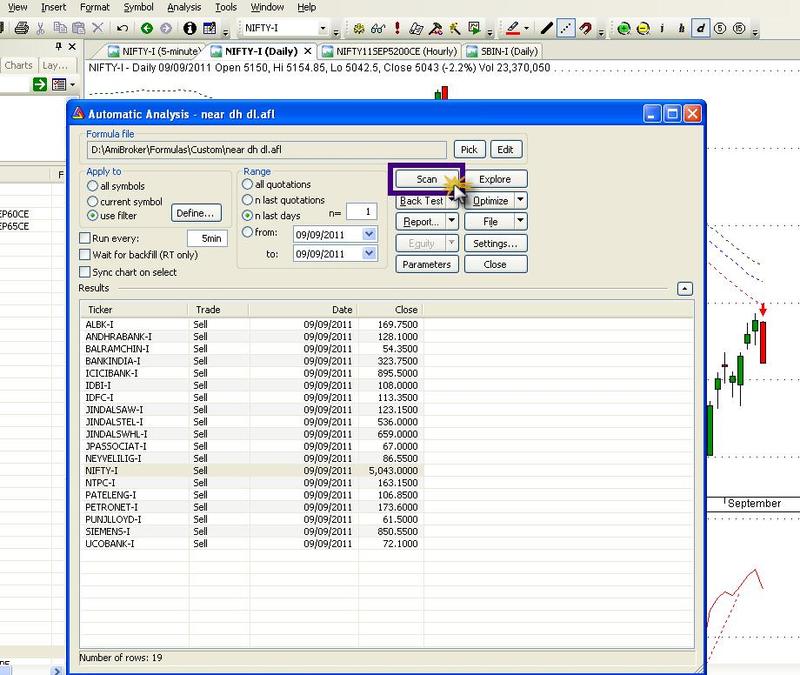Expand the Optimize button dropdown arrow

[520, 200]
